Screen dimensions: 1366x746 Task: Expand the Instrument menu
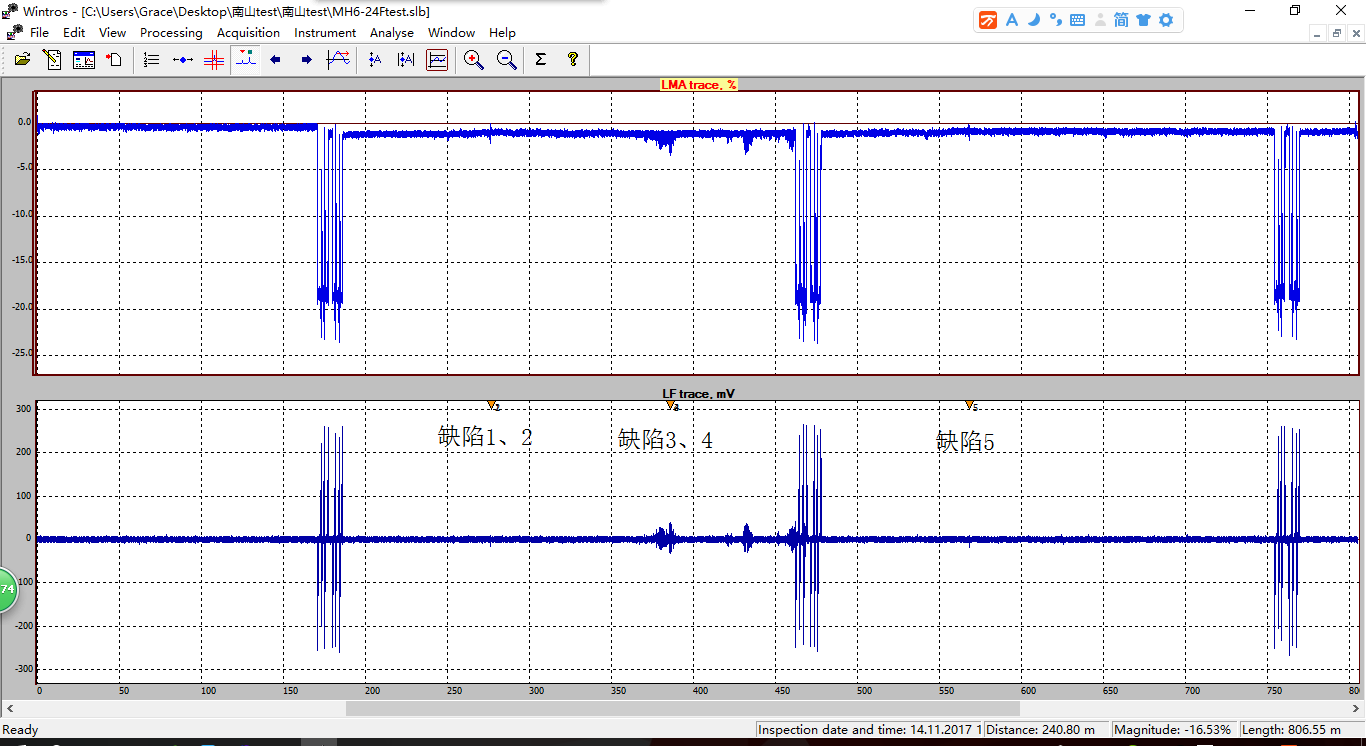point(325,33)
